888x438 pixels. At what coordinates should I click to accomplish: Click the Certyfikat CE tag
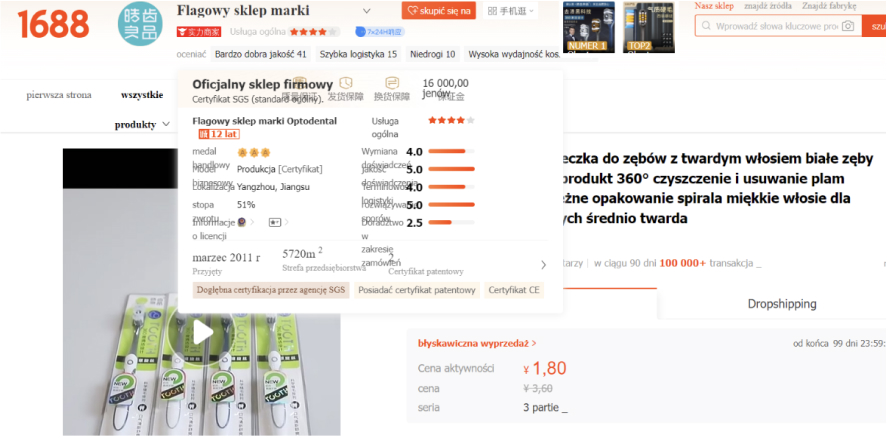pos(514,290)
